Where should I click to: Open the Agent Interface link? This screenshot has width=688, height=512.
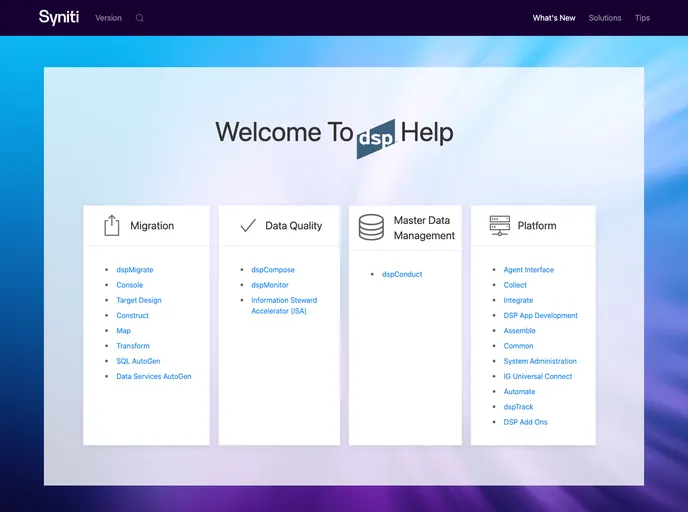(x=528, y=270)
